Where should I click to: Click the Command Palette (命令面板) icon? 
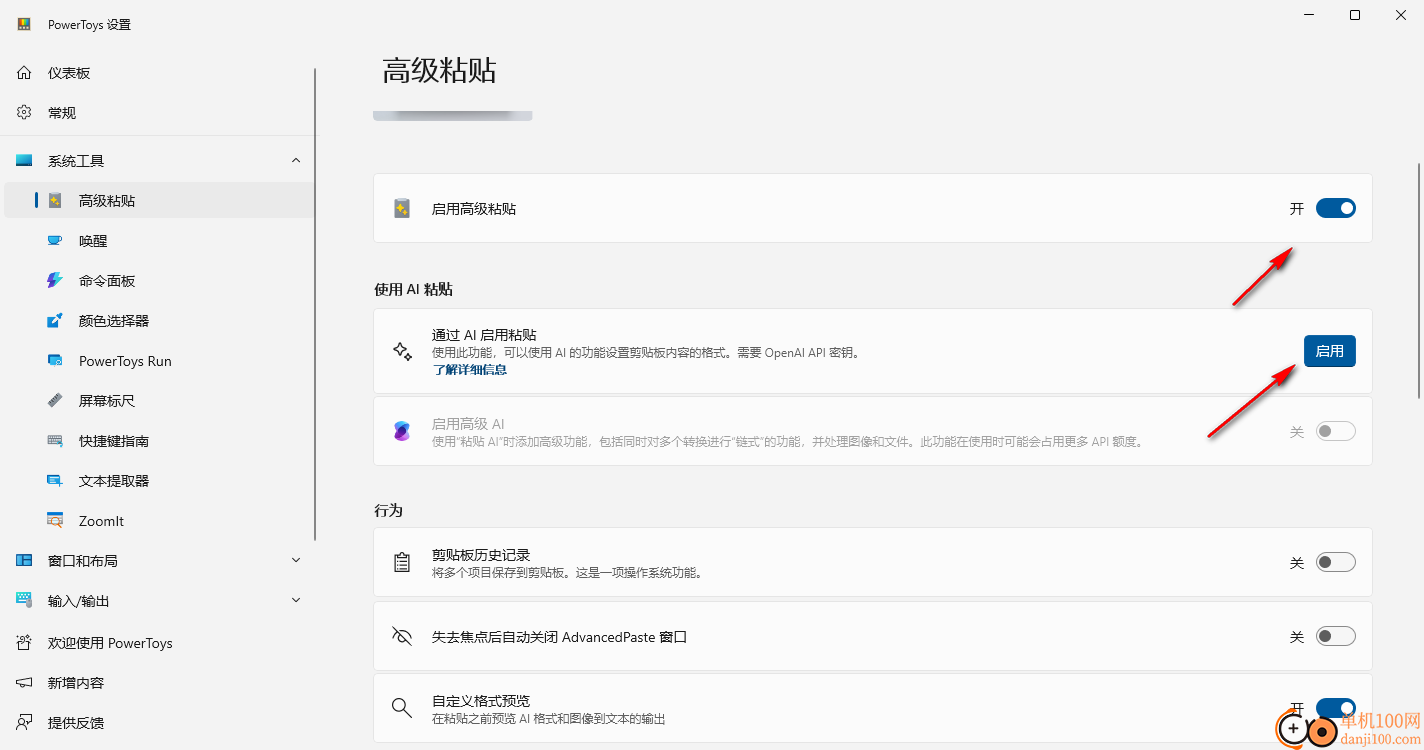click(x=55, y=281)
